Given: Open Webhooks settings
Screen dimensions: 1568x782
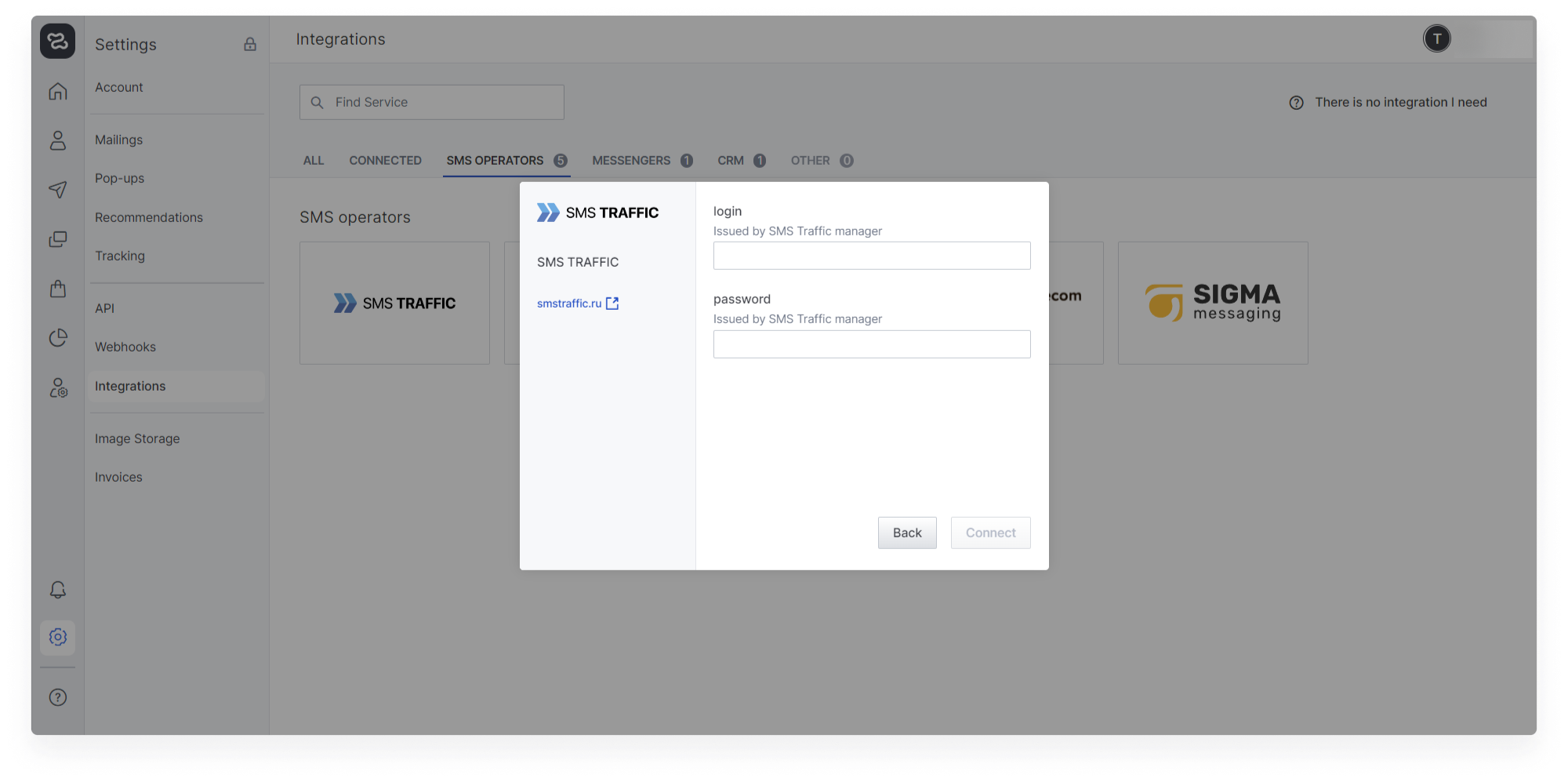Looking at the screenshot, I should 125,347.
